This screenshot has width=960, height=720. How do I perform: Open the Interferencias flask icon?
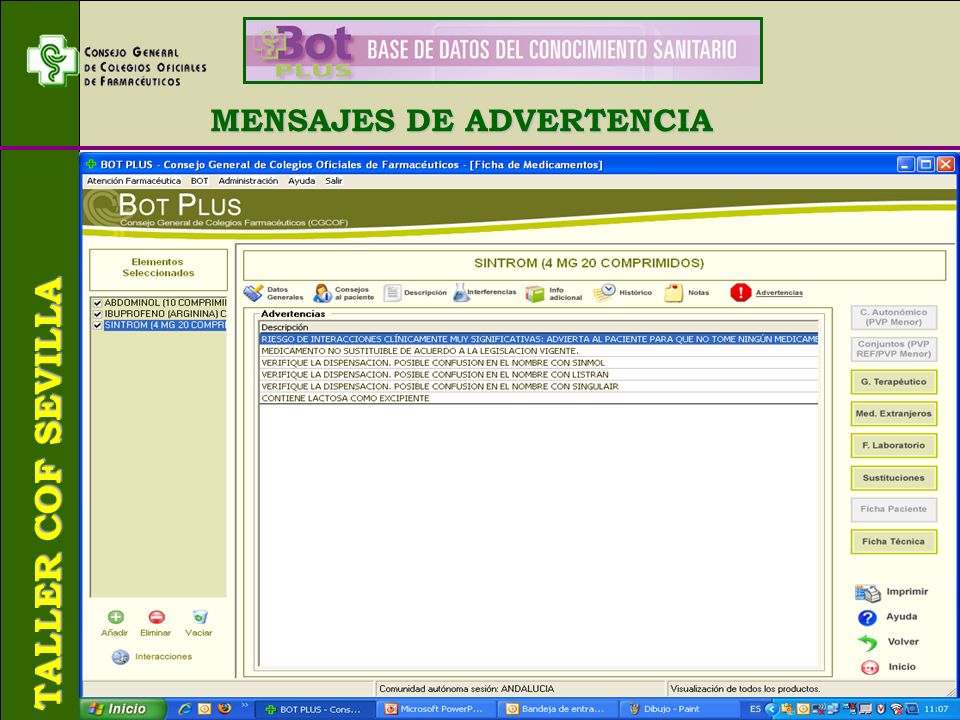click(x=460, y=293)
